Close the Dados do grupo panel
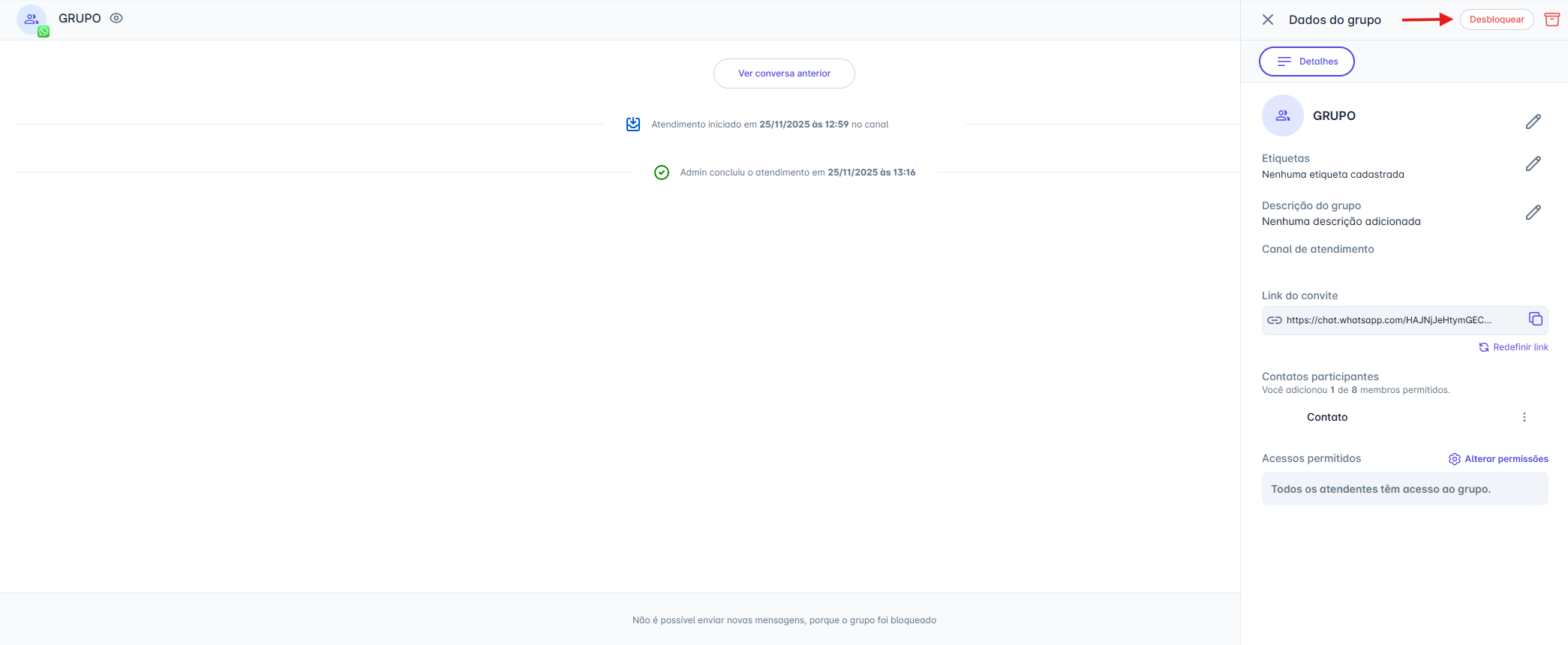 click(x=1268, y=19)
